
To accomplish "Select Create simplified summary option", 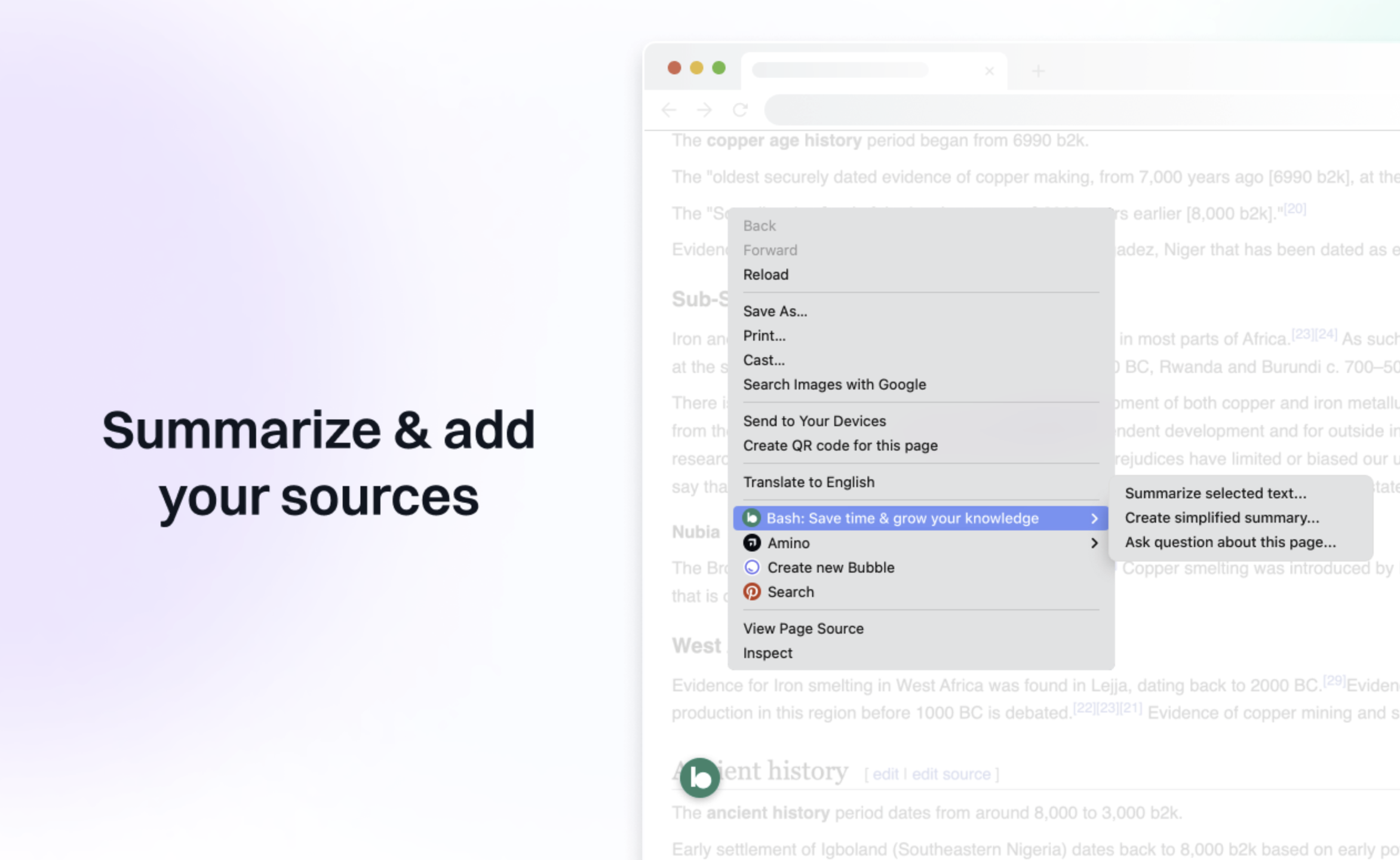I will (1221, 517).
